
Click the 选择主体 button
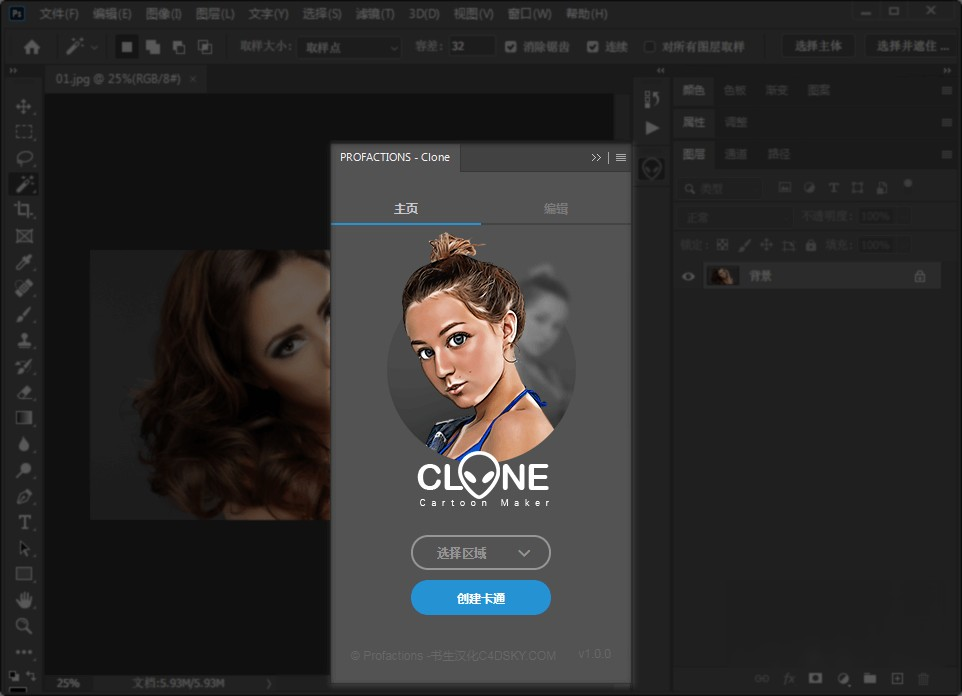point(818,47)
